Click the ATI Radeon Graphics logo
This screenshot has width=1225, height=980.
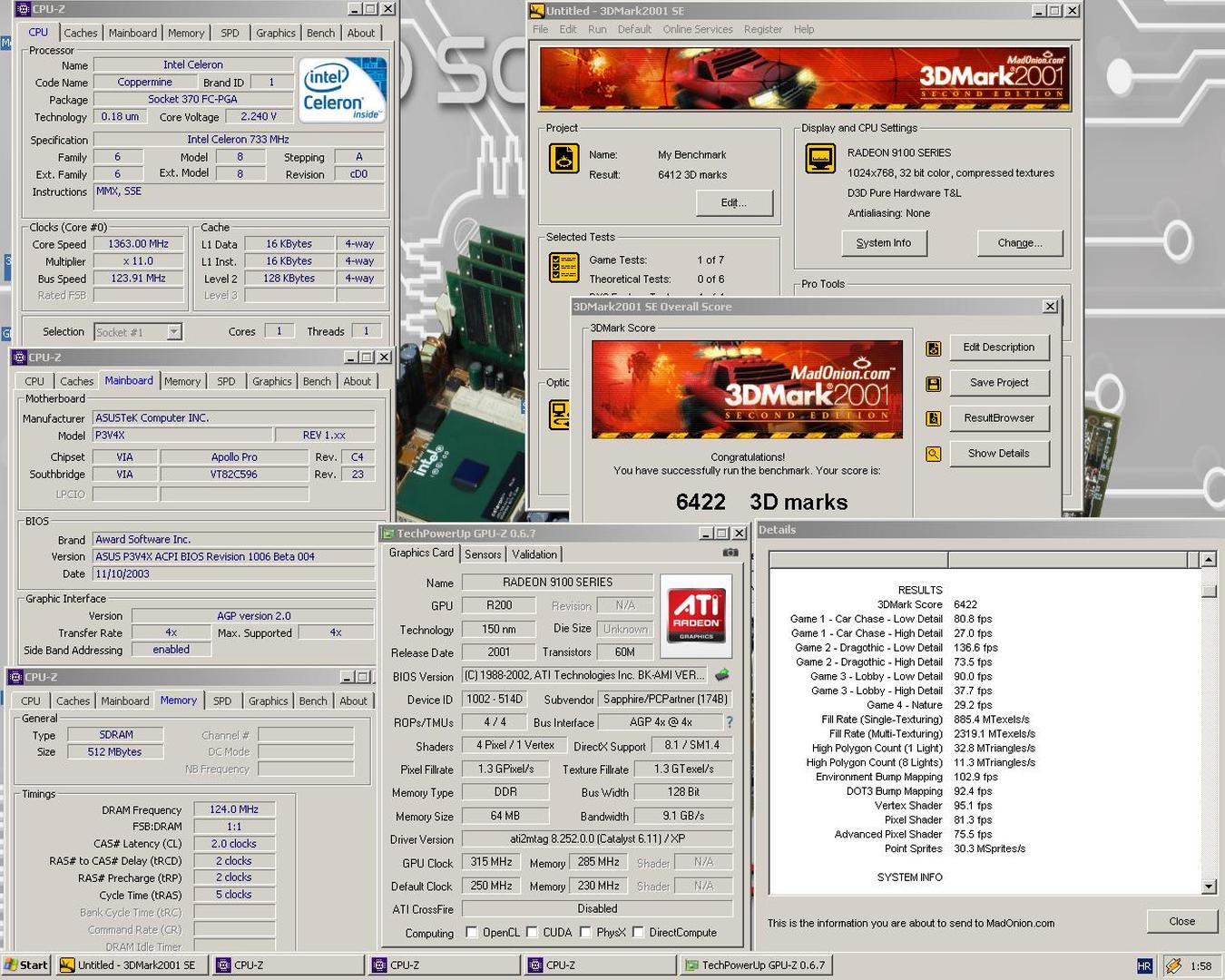click(x=696, y=615)
